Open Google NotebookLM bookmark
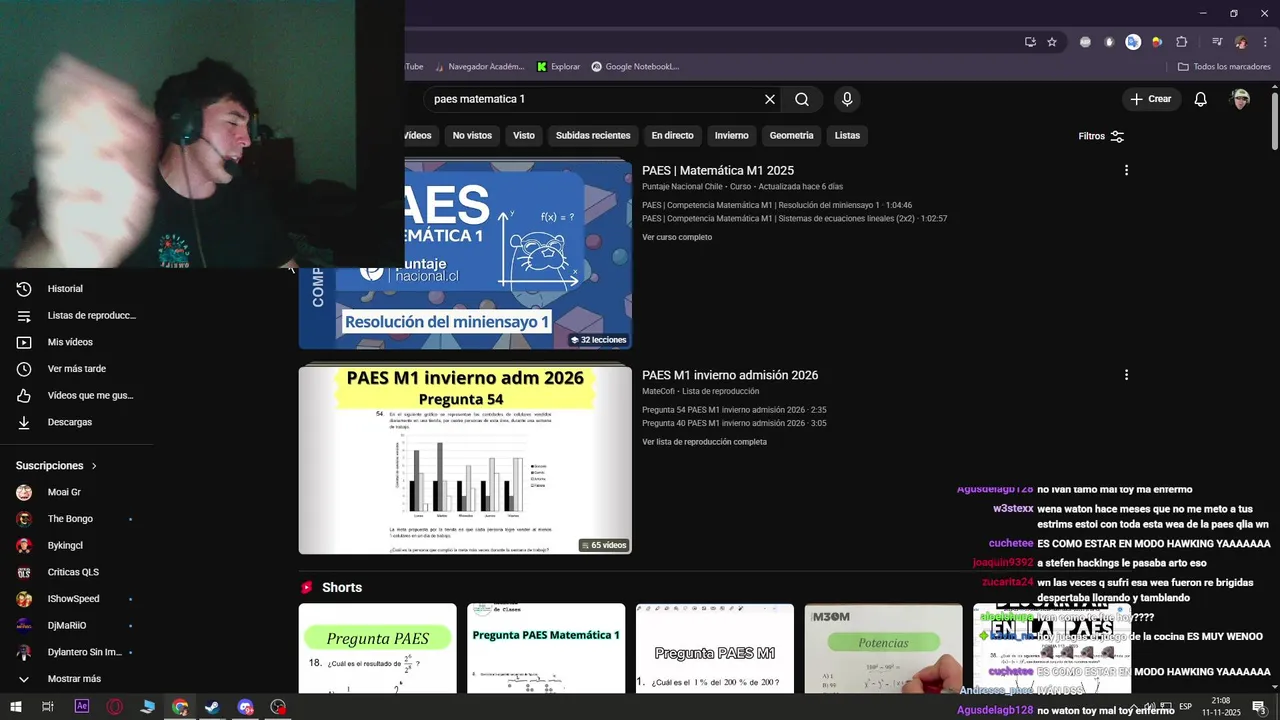1280x720 pixels. pyautogui.click(x=635, y=67)
